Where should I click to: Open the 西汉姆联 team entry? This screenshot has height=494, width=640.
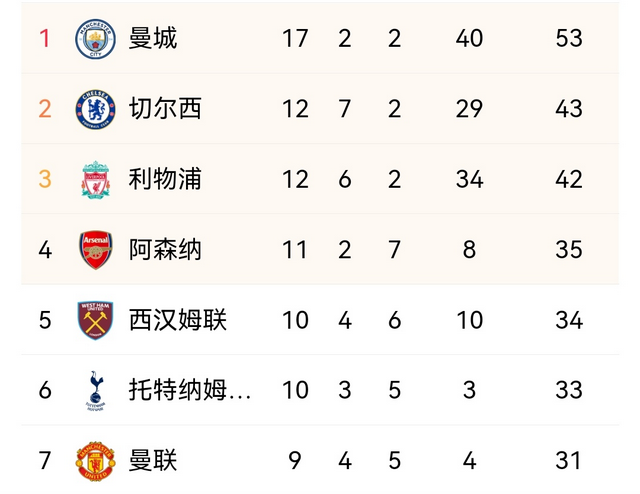pos(178,320)
